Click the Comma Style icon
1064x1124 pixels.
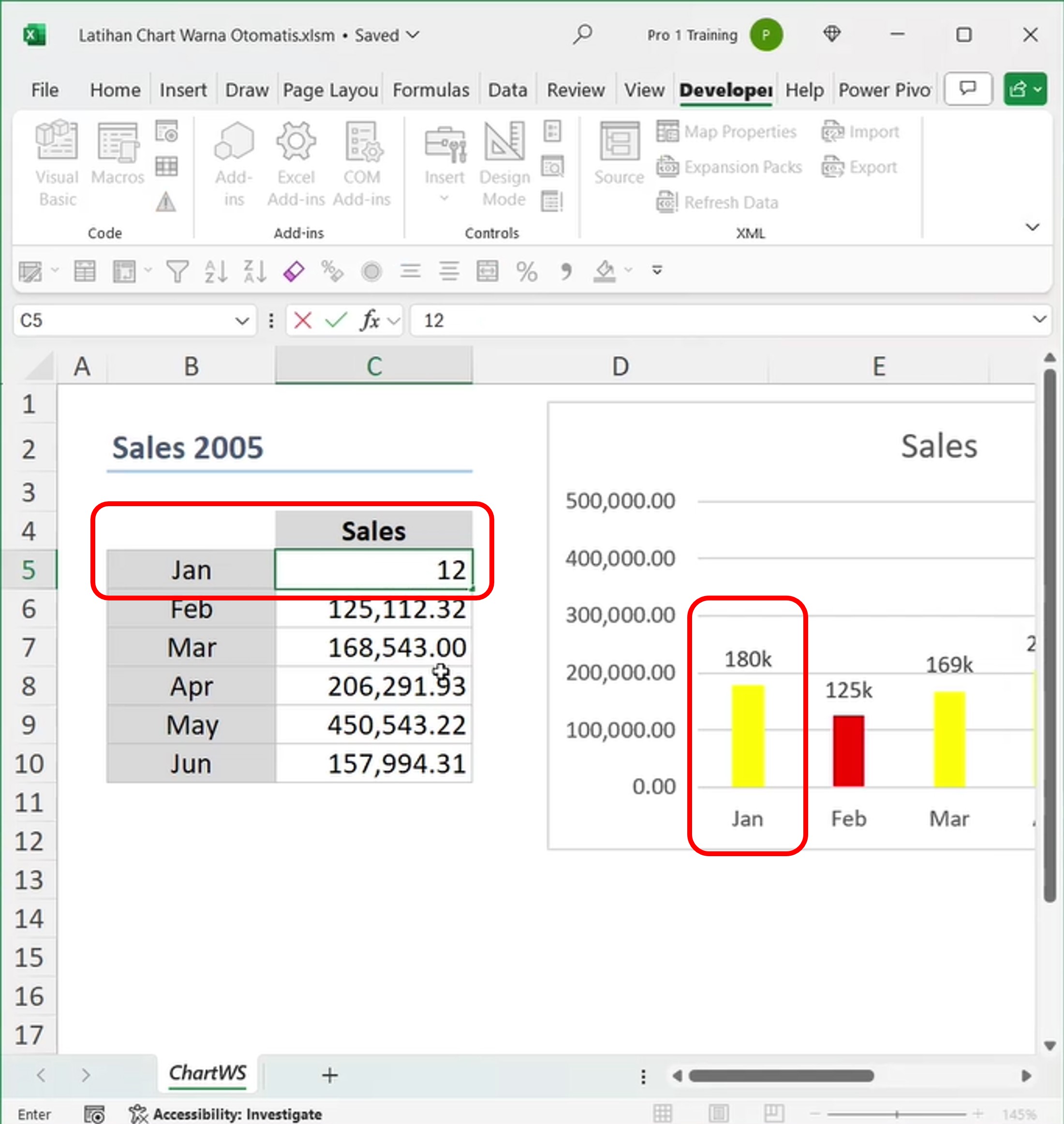tap(565, 272)
